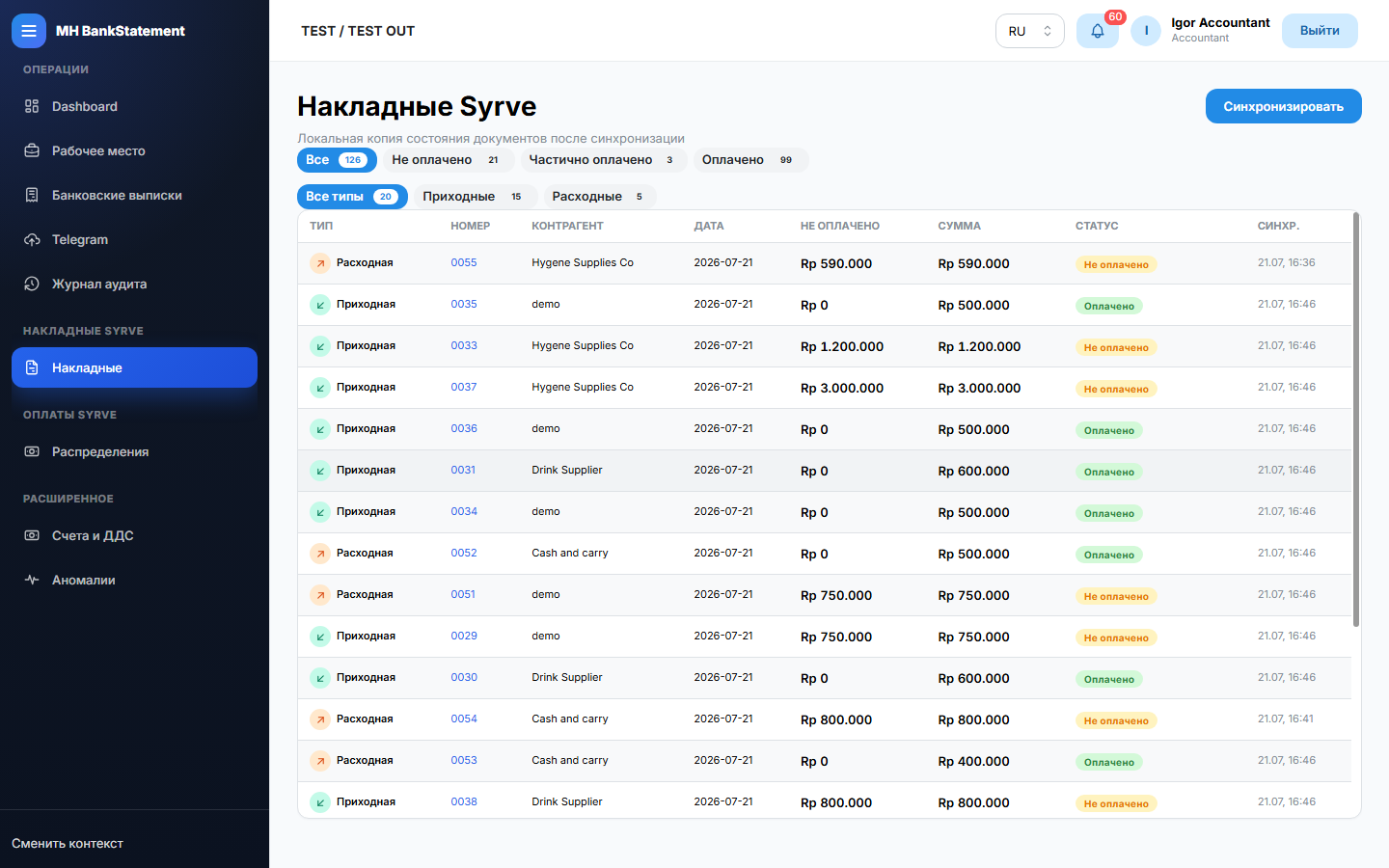Filter by Частично оплачено tab

[604, 160]
